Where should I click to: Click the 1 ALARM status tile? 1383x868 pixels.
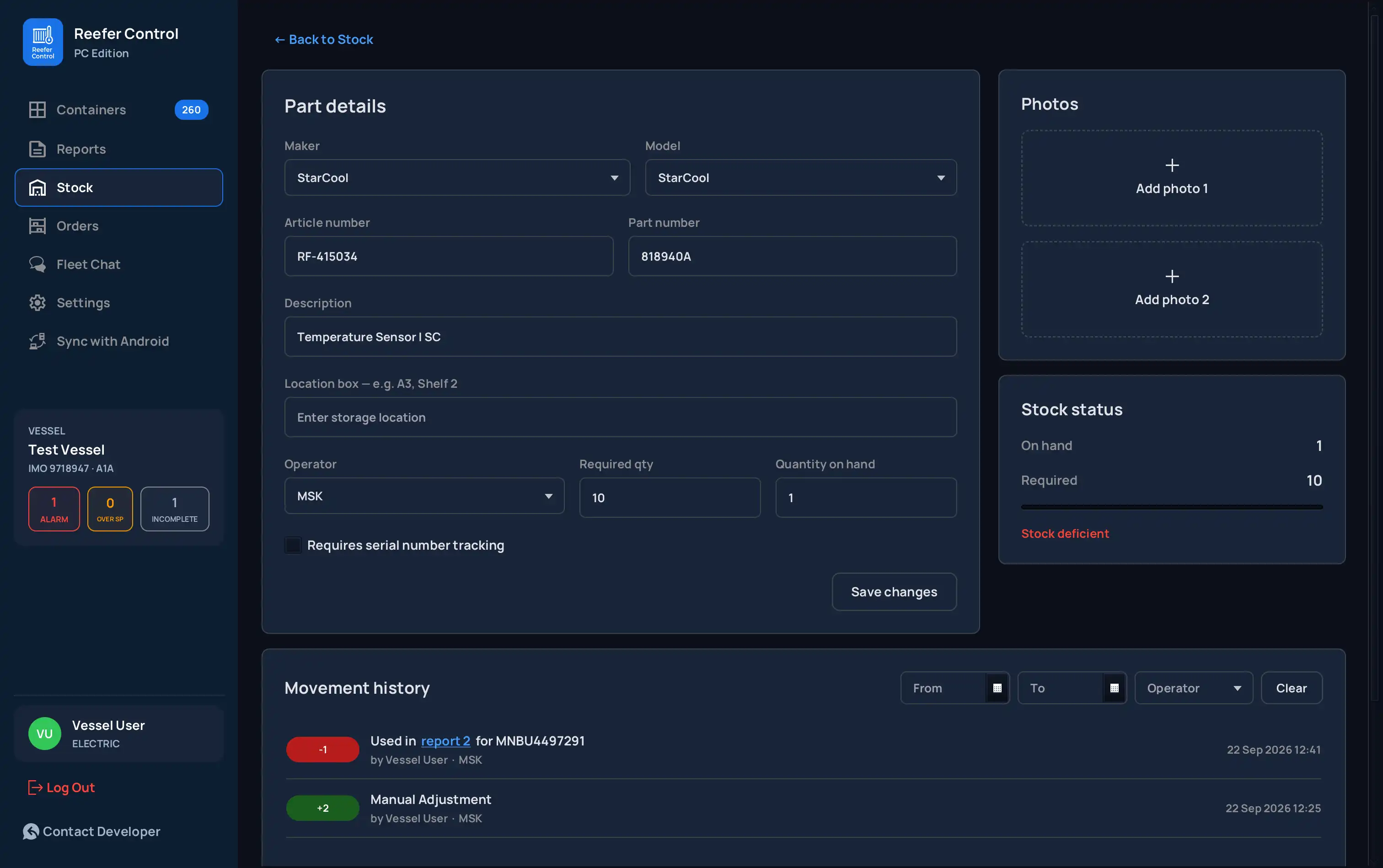coord(54,509)
